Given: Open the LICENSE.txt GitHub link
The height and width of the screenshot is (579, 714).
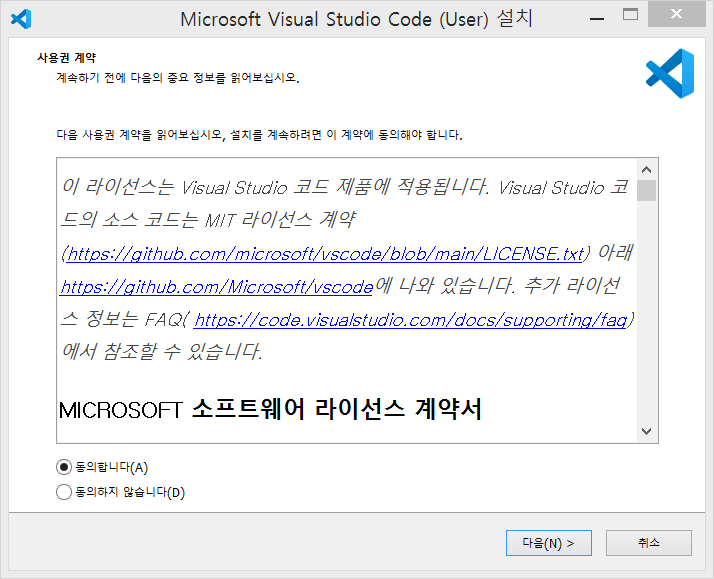Looking at the screenshot, I should point(325,254).
